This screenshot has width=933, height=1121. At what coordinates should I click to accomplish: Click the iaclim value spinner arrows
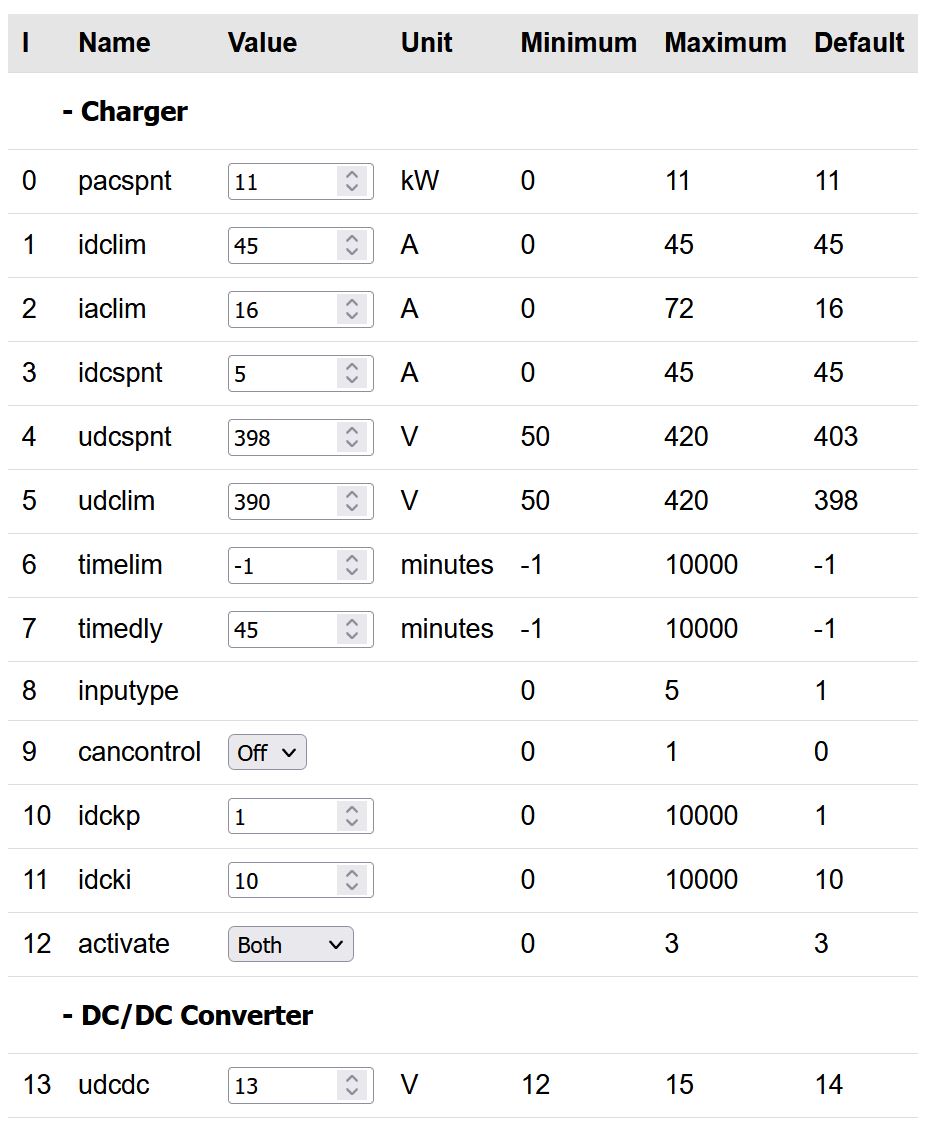pyautogui.click(x=351, y=309)
